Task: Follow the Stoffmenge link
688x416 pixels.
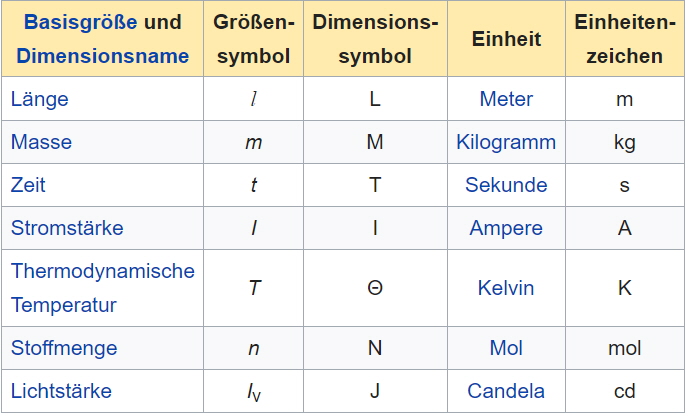Action: tap(64, 348)
